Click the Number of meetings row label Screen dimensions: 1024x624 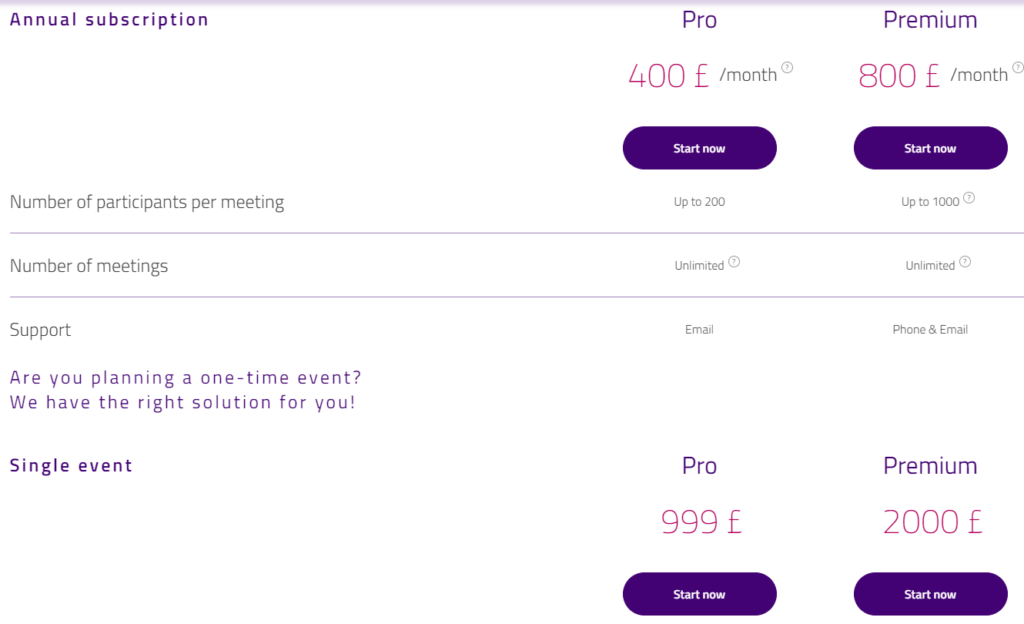(x=89, y=266)
